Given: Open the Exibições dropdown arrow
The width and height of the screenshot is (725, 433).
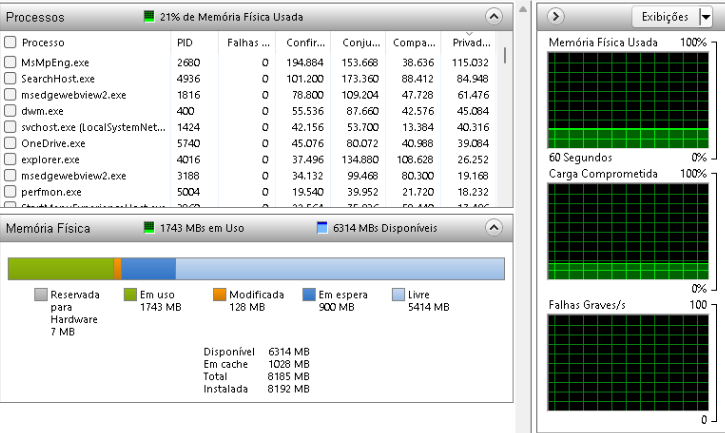Looking at the screenshot, I should [x=705, y=16].
